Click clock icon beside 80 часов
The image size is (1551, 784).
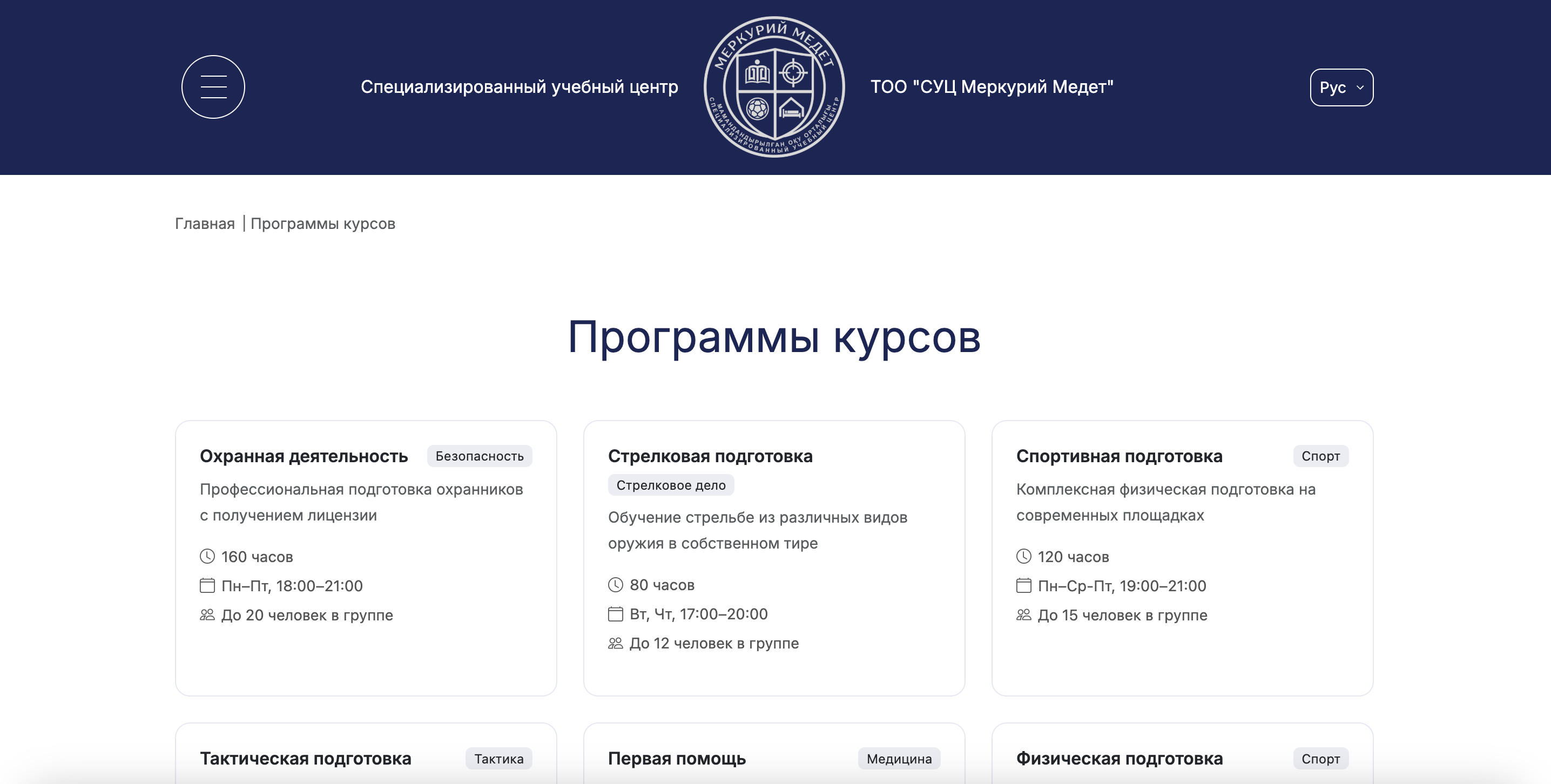615,584
